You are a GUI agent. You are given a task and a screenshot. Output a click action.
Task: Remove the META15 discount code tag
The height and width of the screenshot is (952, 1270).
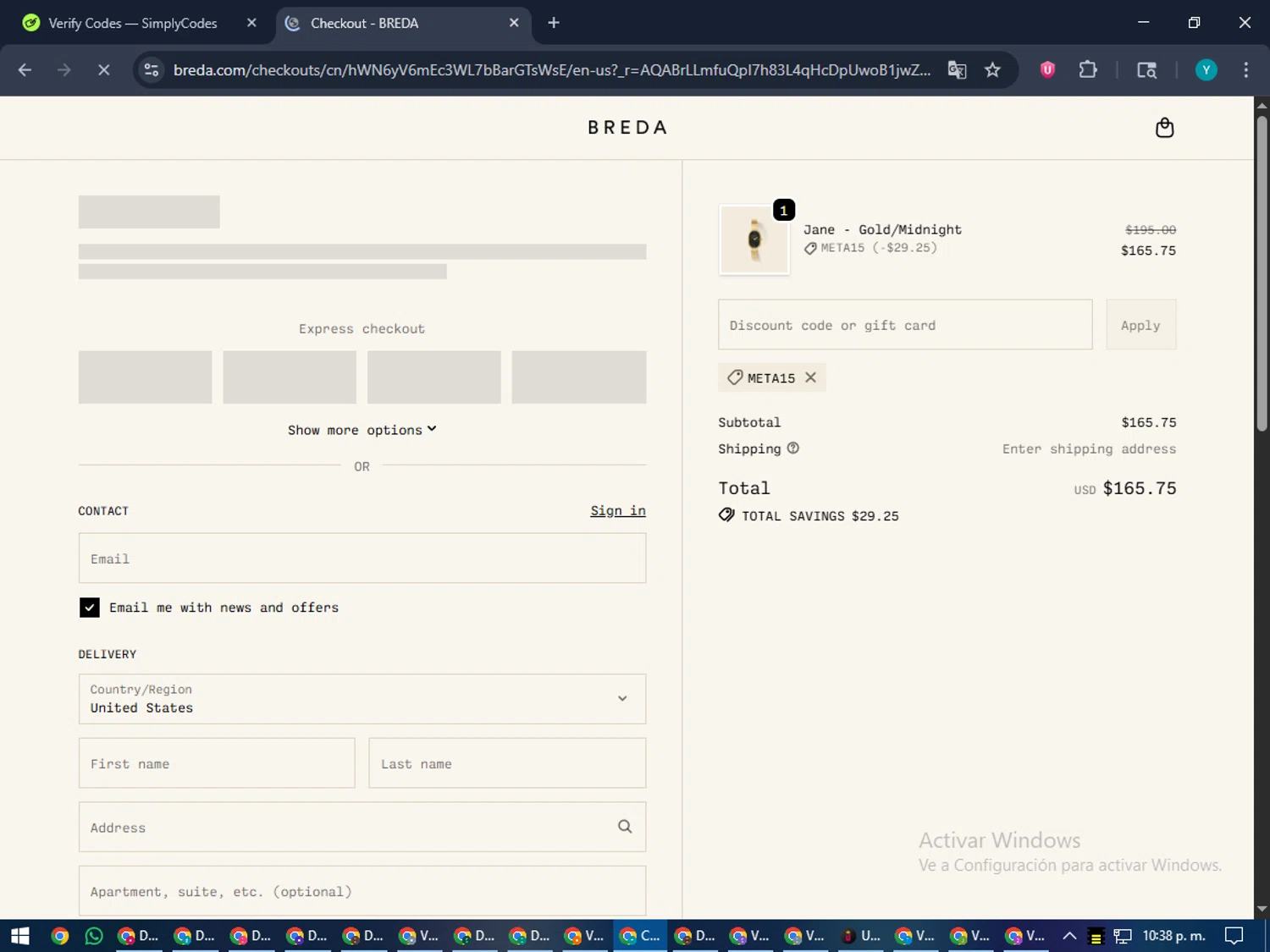click(810, 377)
